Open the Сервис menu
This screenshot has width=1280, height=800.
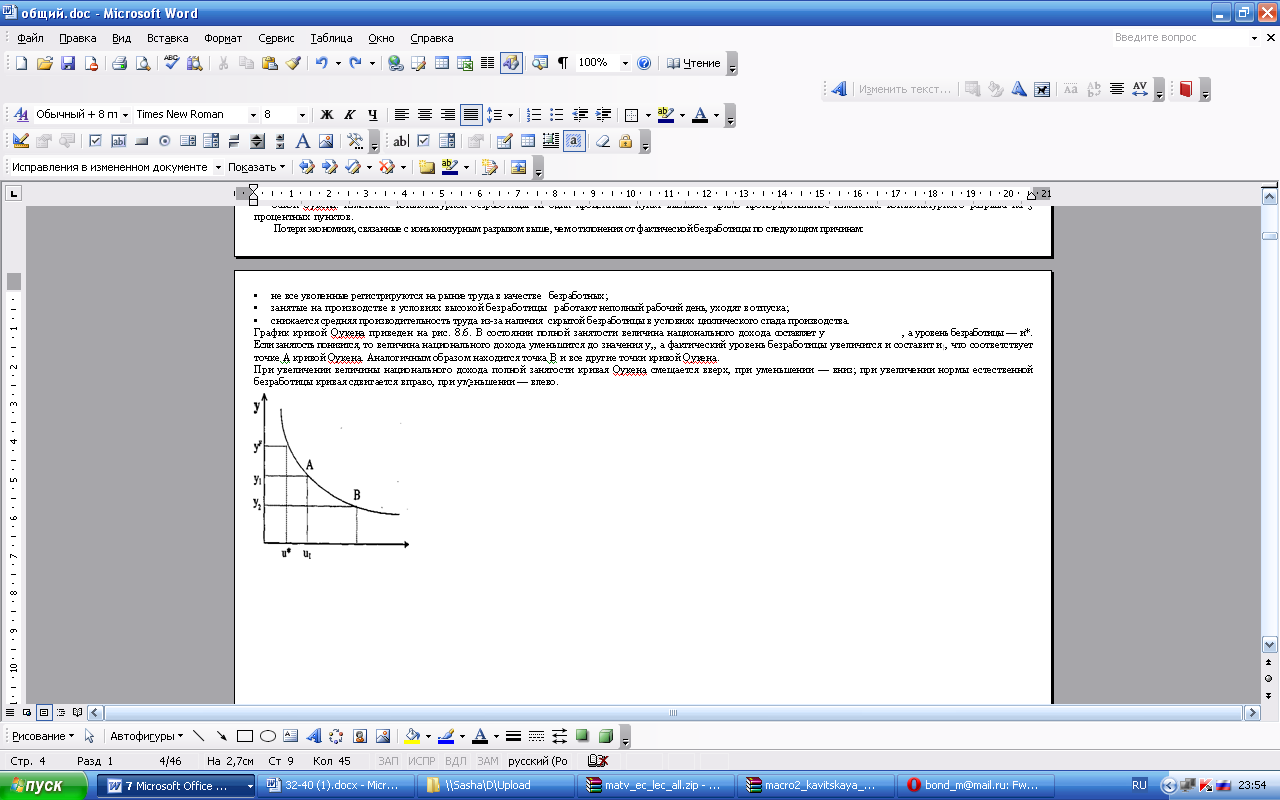276,38
